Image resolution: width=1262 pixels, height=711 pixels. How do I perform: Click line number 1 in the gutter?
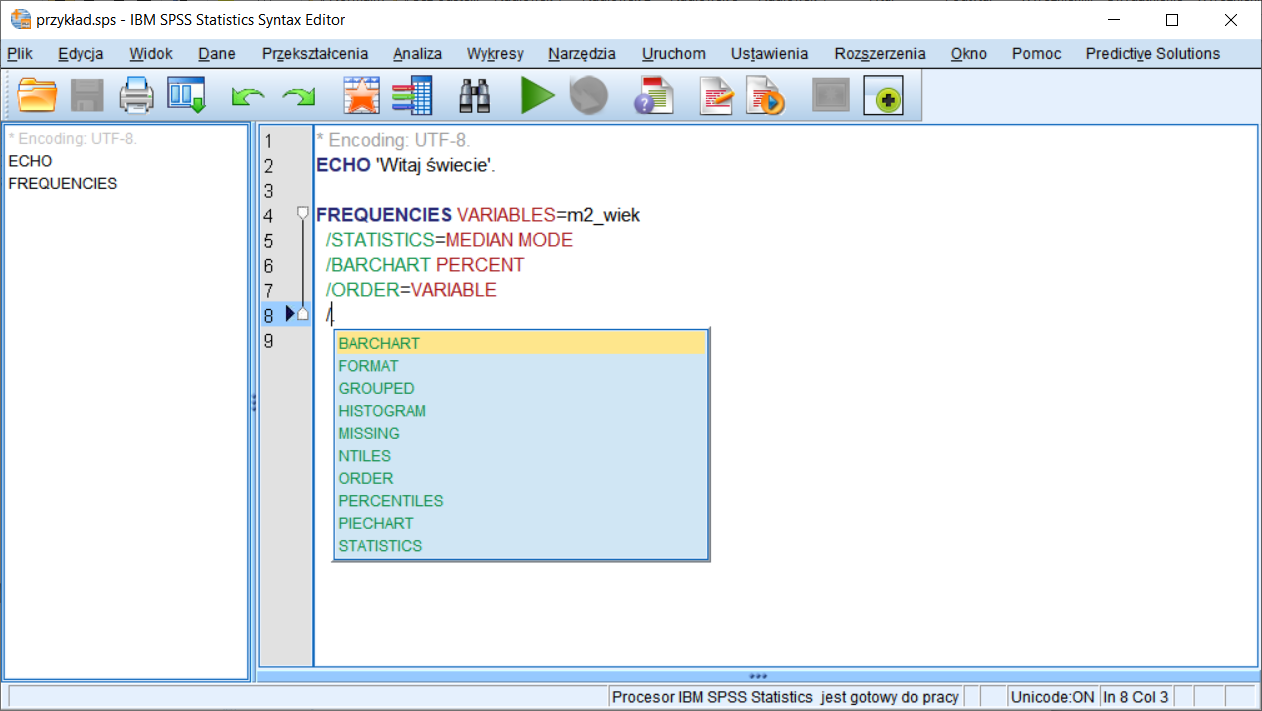tap(268, 141)
